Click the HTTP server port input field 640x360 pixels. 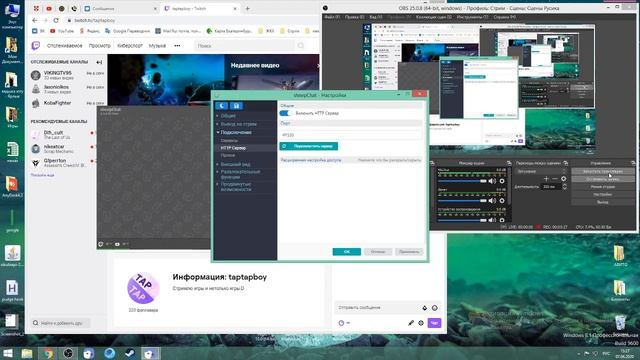(351, 135)
